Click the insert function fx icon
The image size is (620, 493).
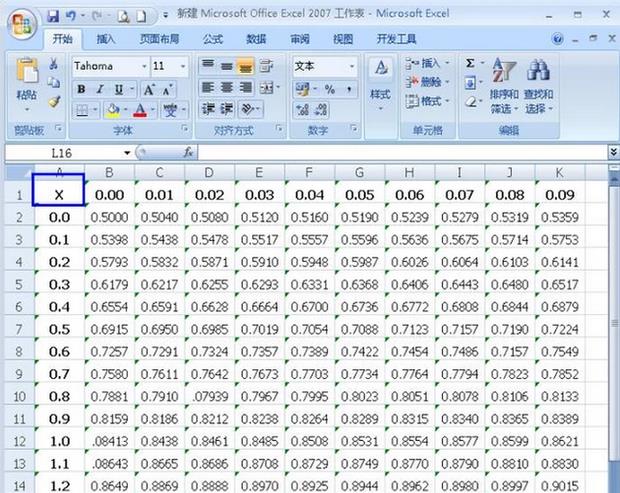[x=188, y=152]
